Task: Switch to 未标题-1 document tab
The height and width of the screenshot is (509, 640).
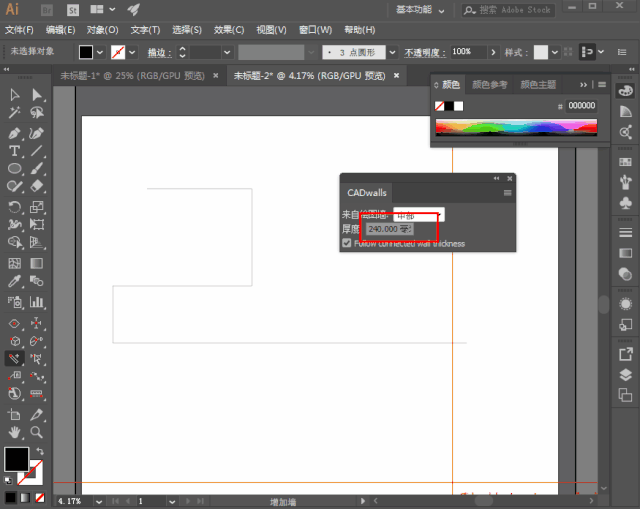Action: tap(133, 76)
